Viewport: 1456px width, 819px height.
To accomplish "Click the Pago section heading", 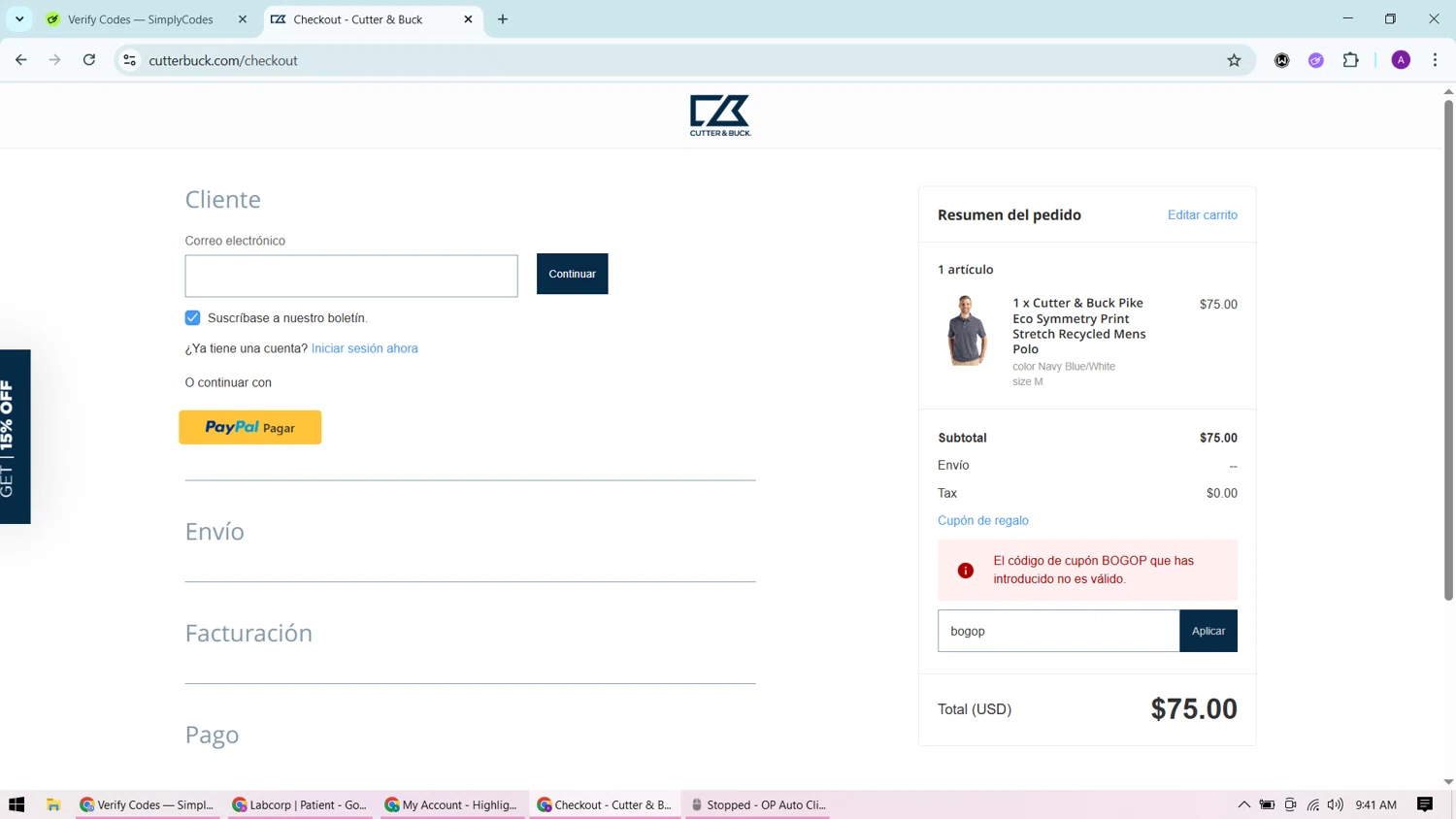I will tap(212, 736).
